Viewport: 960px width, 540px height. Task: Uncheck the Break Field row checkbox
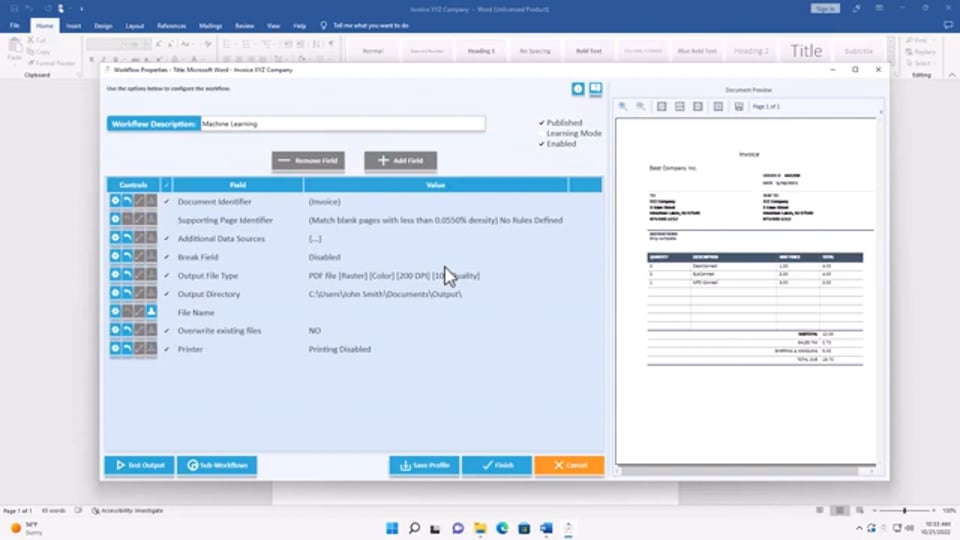point(167,257)
